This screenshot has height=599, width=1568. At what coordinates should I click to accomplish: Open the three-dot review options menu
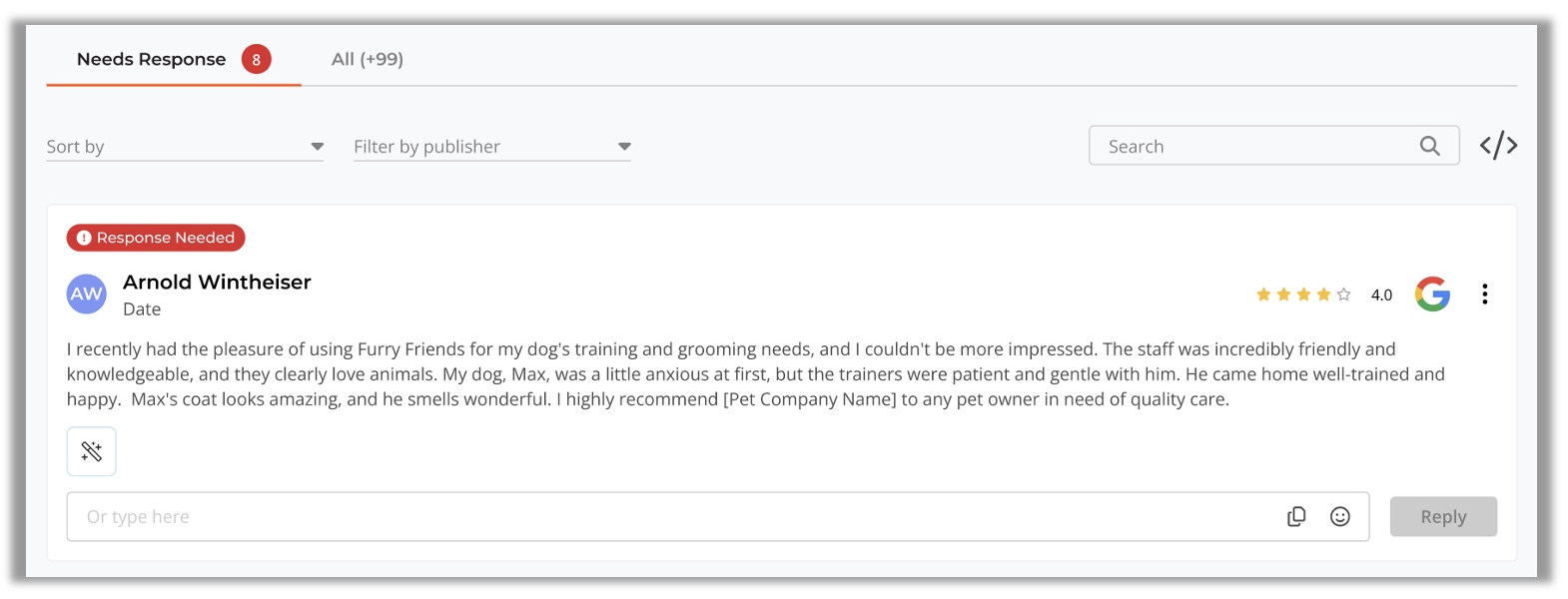(x=1485, y=294)
